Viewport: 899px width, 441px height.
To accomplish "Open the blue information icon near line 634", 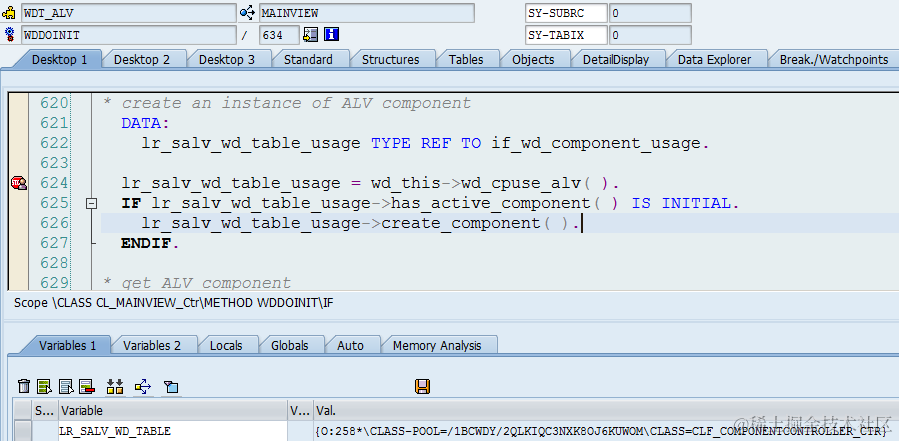I will pos(331,34).
